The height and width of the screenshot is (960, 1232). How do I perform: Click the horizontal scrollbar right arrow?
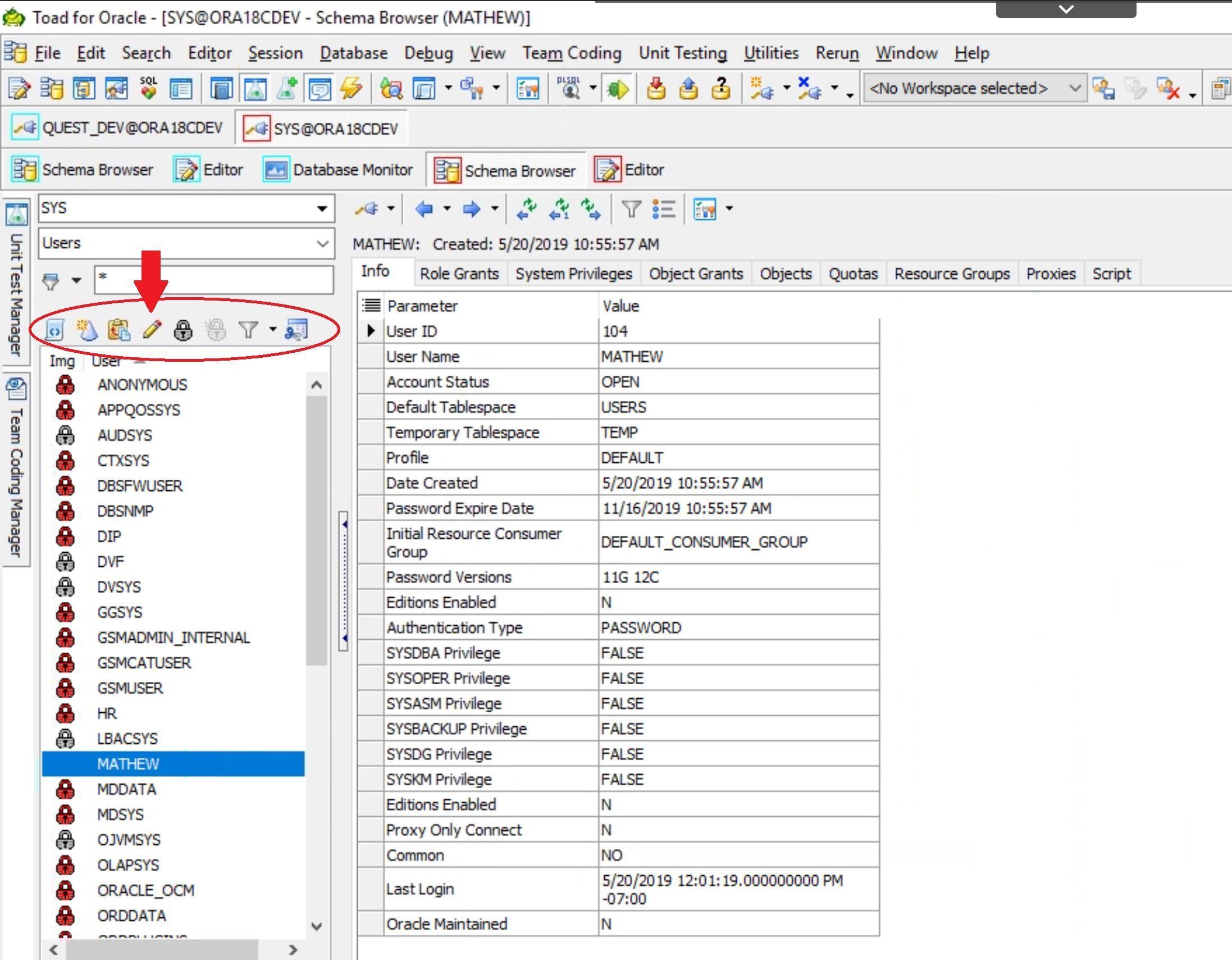pos(293,950)
